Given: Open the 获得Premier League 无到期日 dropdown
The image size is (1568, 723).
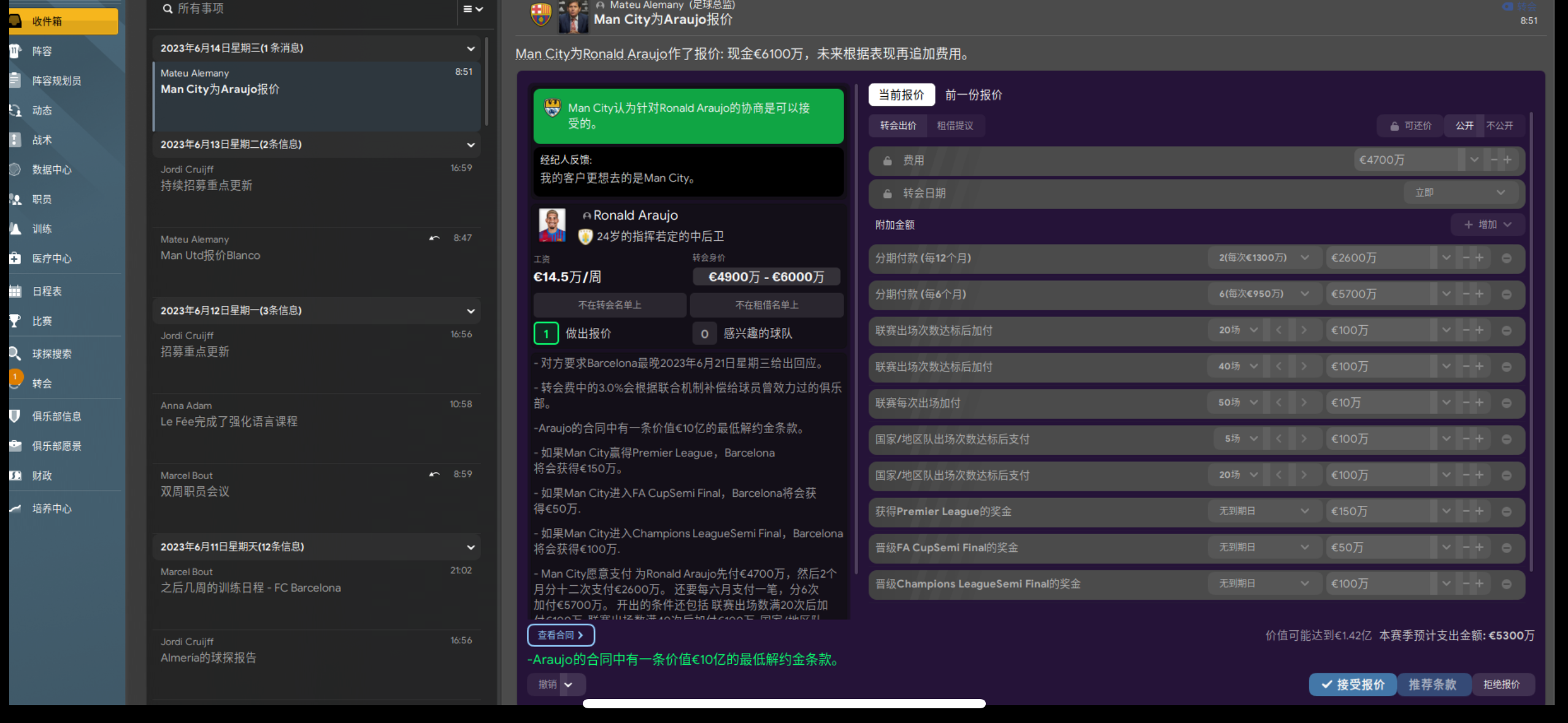Looking at the screenshot, I should click(x=1264, y=511).
